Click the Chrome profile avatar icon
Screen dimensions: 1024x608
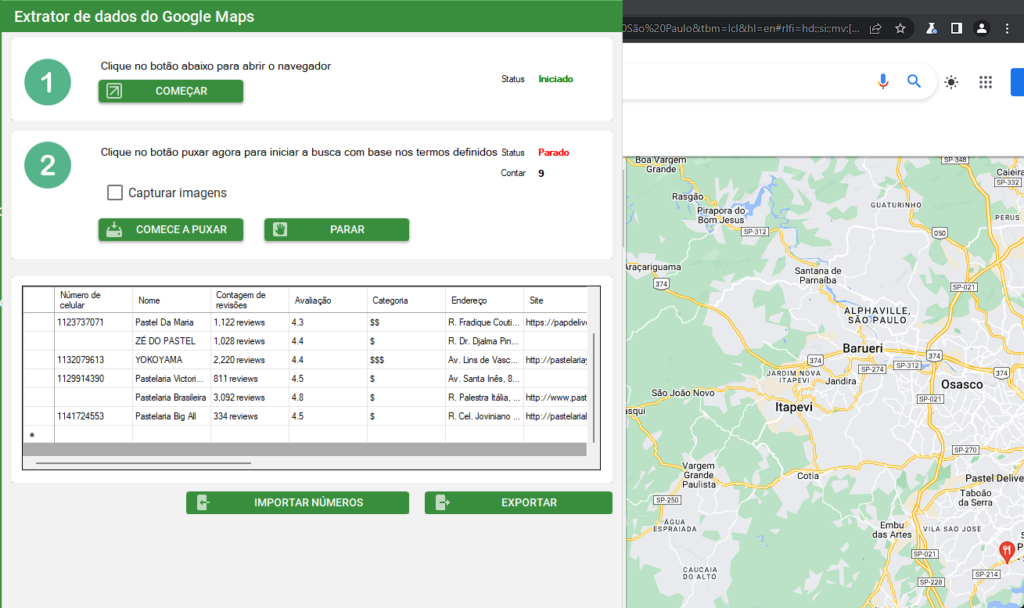pos(982,28)
